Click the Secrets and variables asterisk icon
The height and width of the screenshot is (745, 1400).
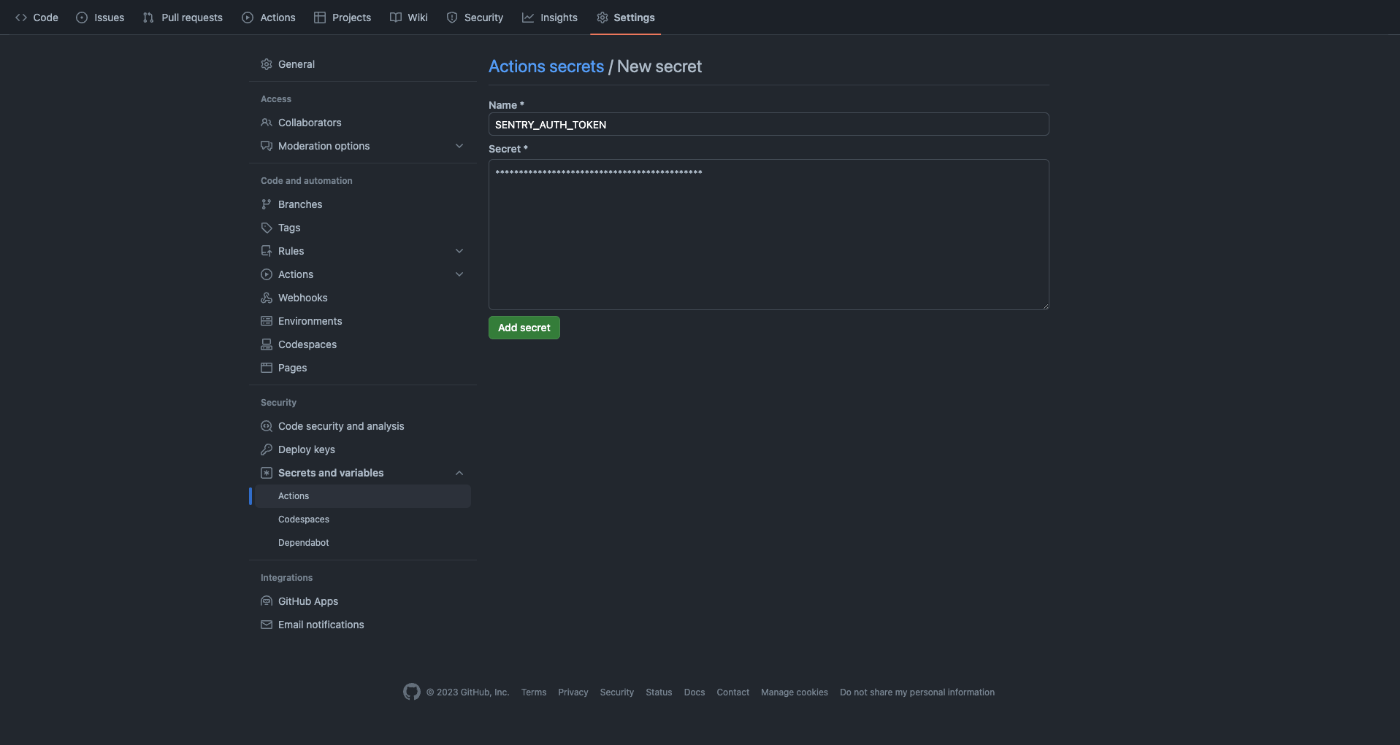pos(266,473)
